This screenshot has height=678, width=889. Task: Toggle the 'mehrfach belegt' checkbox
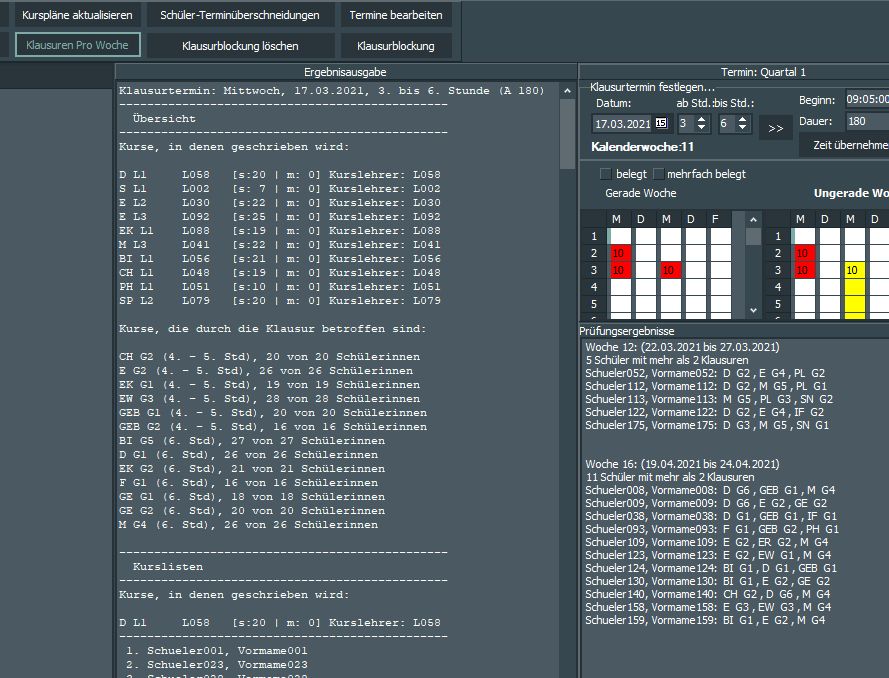click(x=658, y=173)
